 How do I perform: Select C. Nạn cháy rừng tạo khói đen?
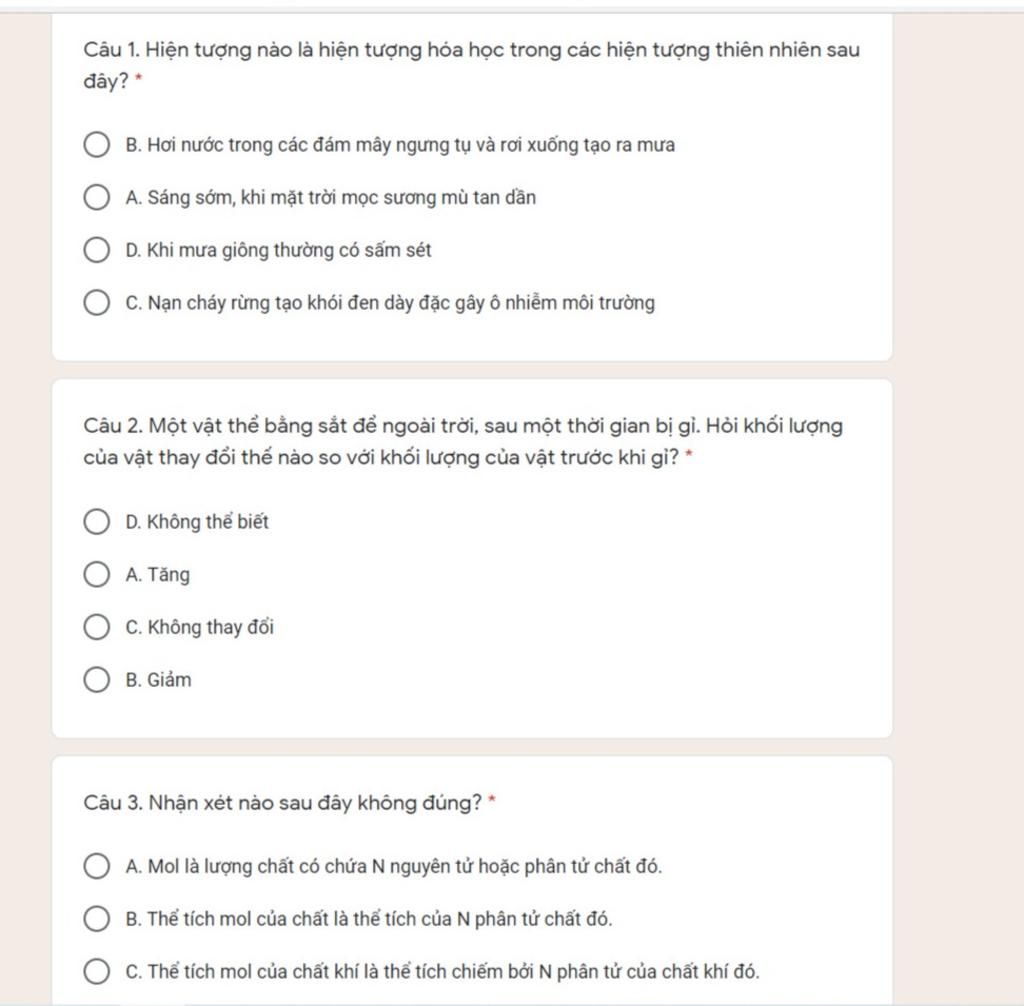[97, 302]
